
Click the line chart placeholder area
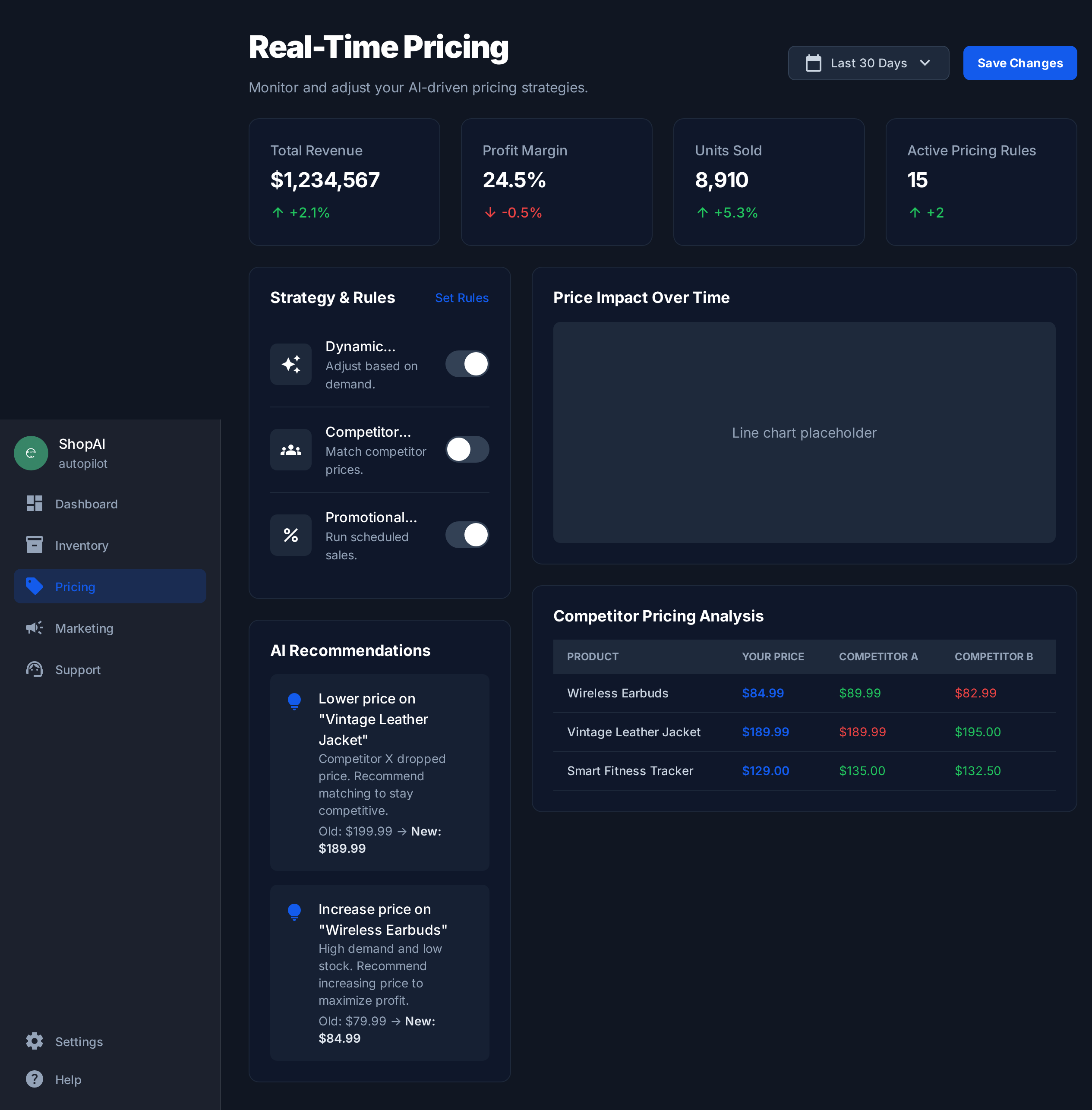point(804,432)
